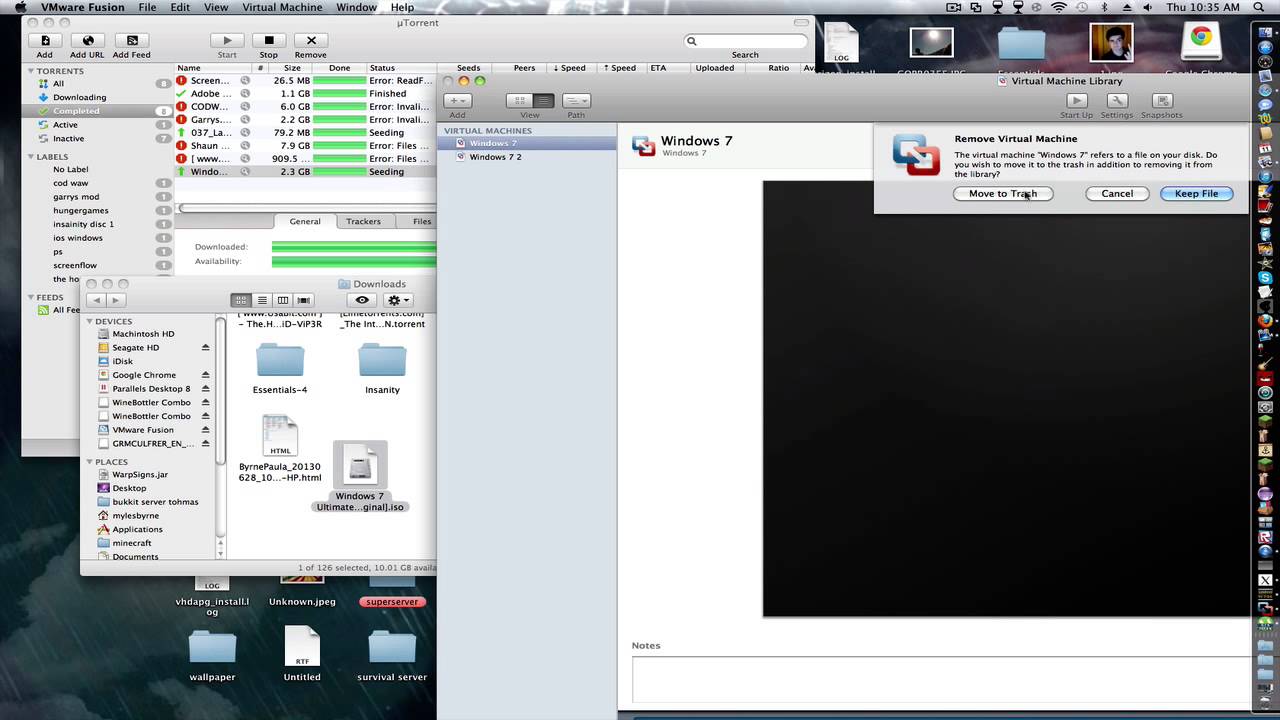Select the Windows 7 Ultimate iso file

tap(360, 477)
